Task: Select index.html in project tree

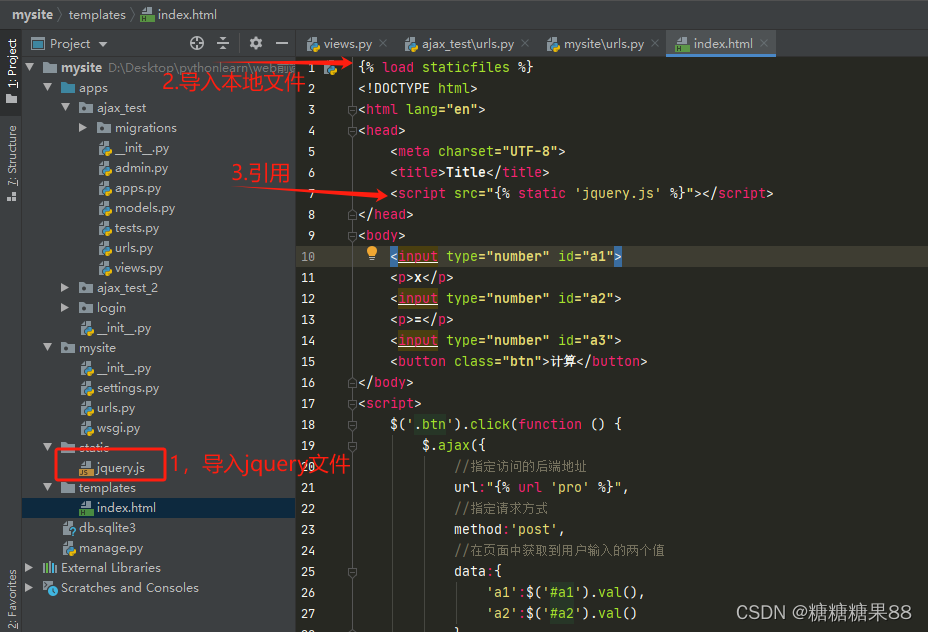Action: pyautogui.click(x=118, y=508)
